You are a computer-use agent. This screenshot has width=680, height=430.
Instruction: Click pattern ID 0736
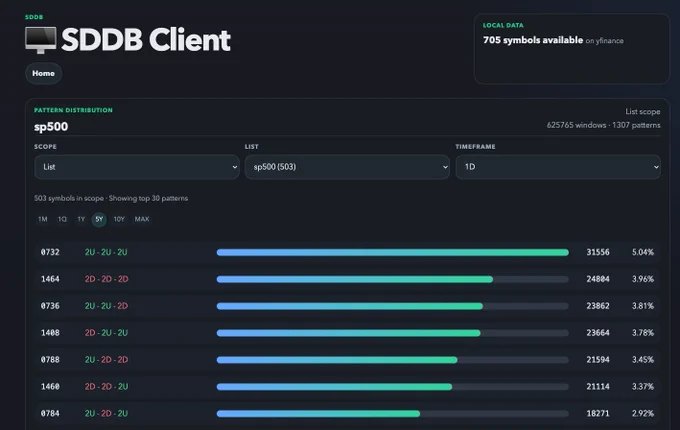click(x=50, y=306)
